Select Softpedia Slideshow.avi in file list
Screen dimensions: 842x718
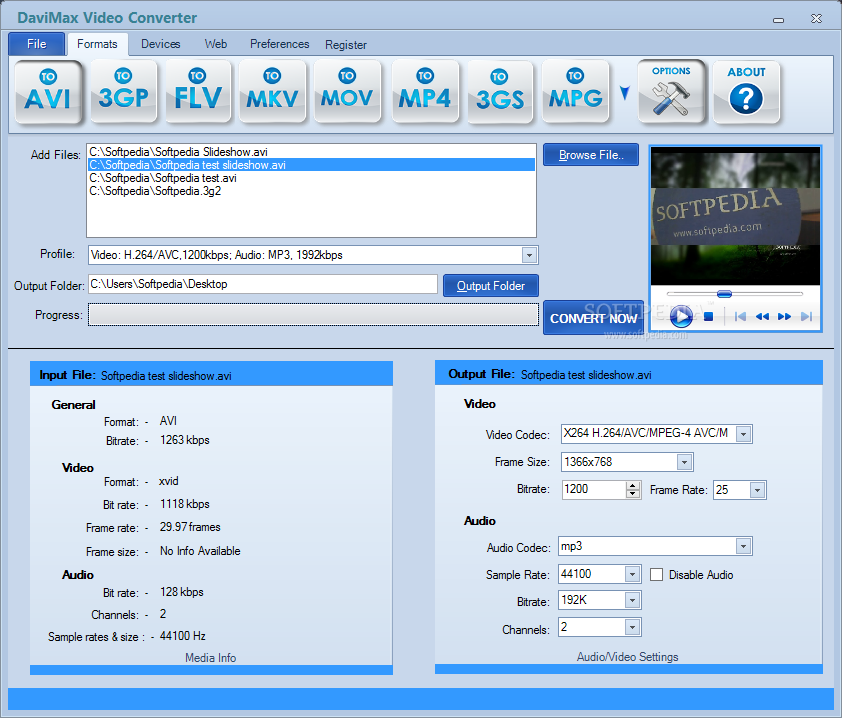[x=311, y=152]
